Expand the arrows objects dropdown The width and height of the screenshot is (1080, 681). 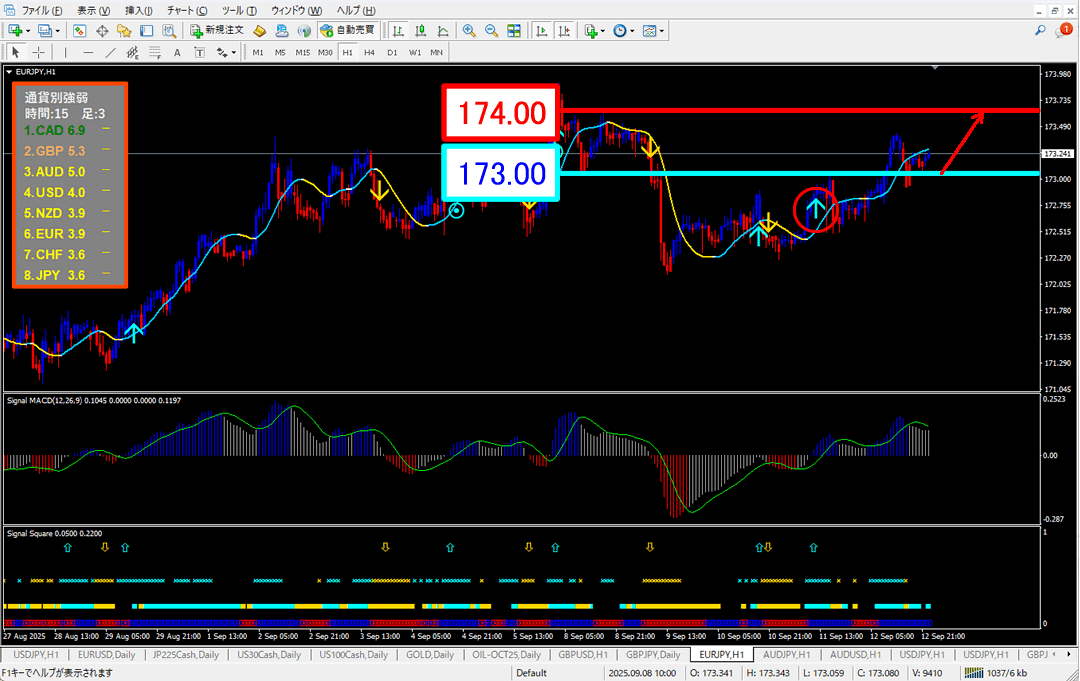click(233, 53)
